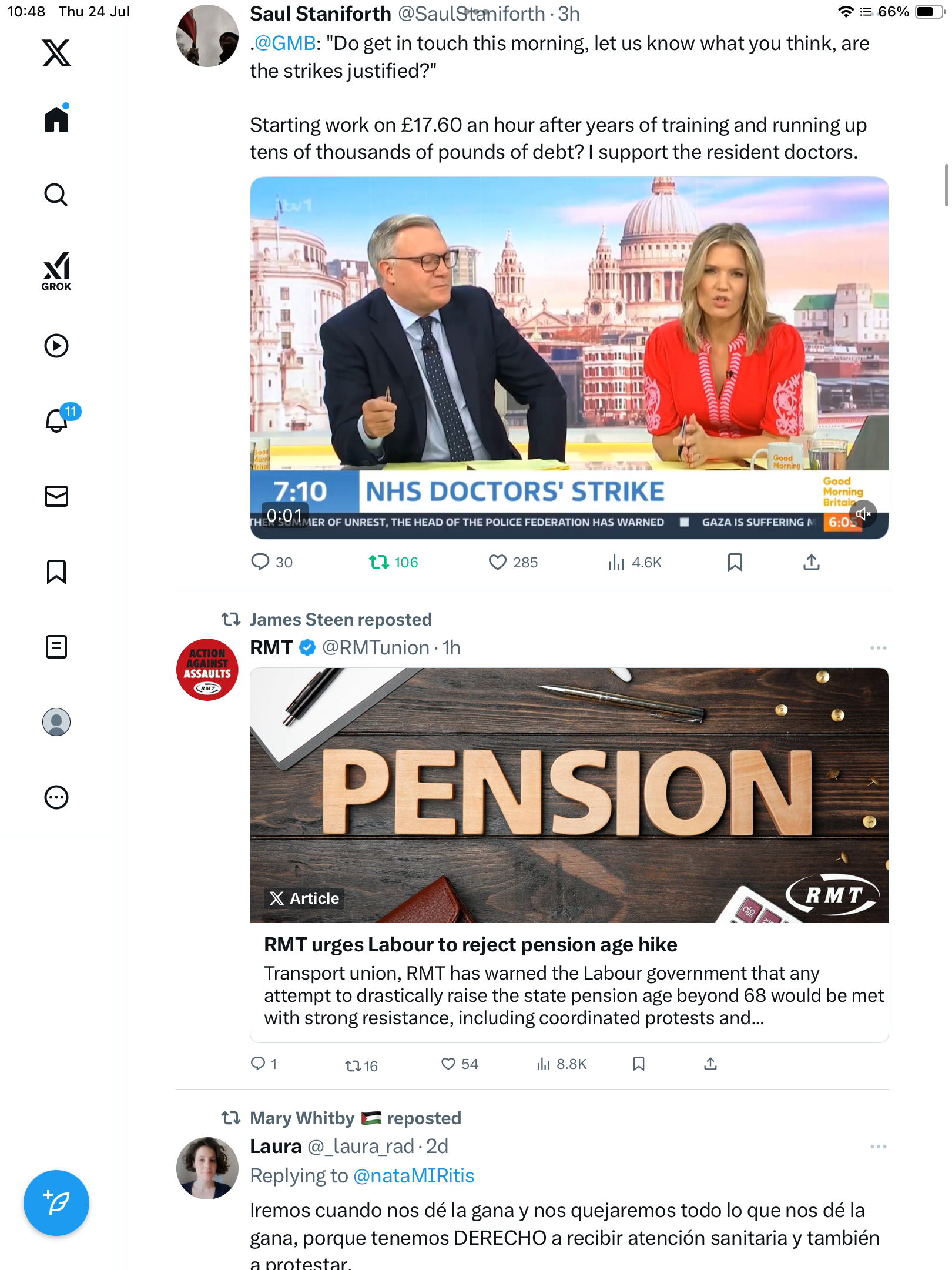
Task: Open more options on RMT post
Action: click(878, 648)
